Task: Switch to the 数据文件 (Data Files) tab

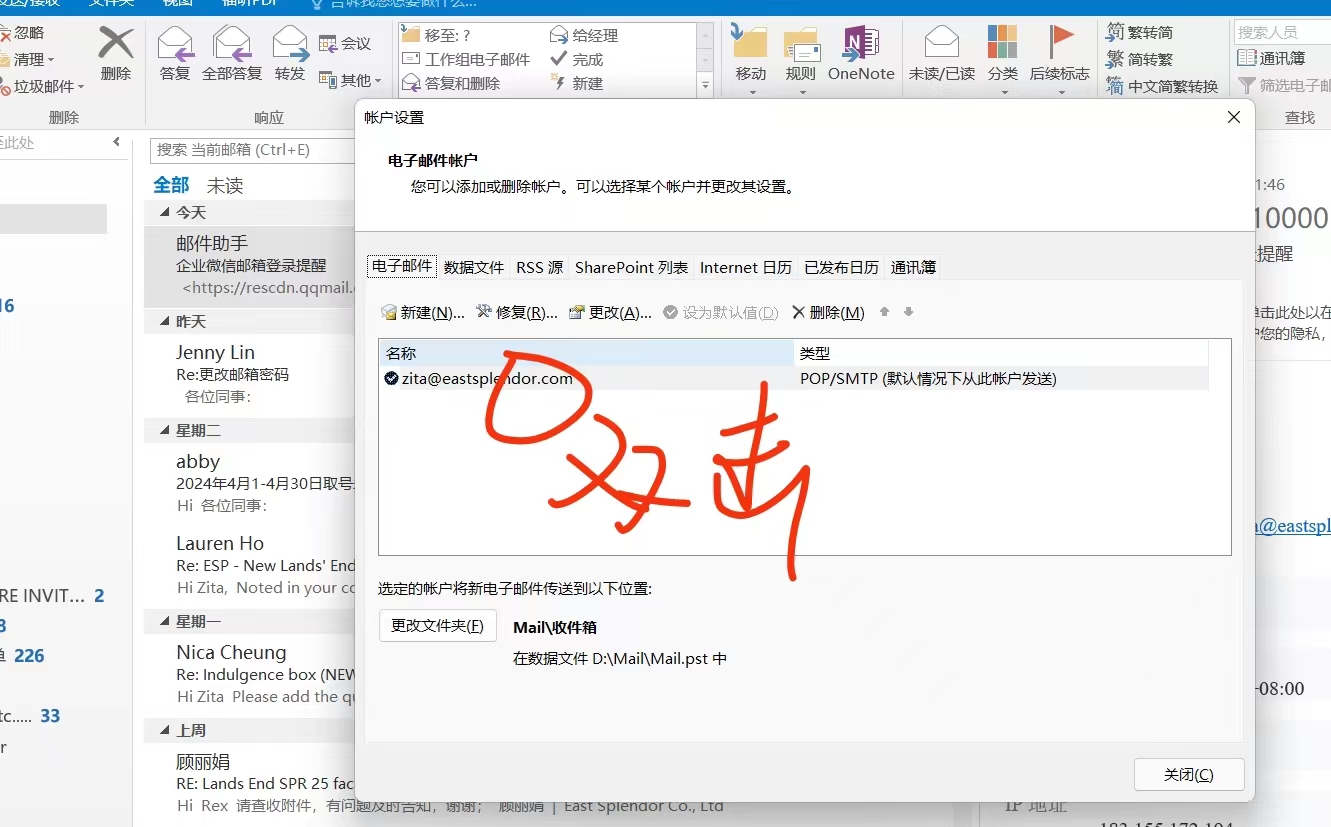Action: [x=474, y=267]
